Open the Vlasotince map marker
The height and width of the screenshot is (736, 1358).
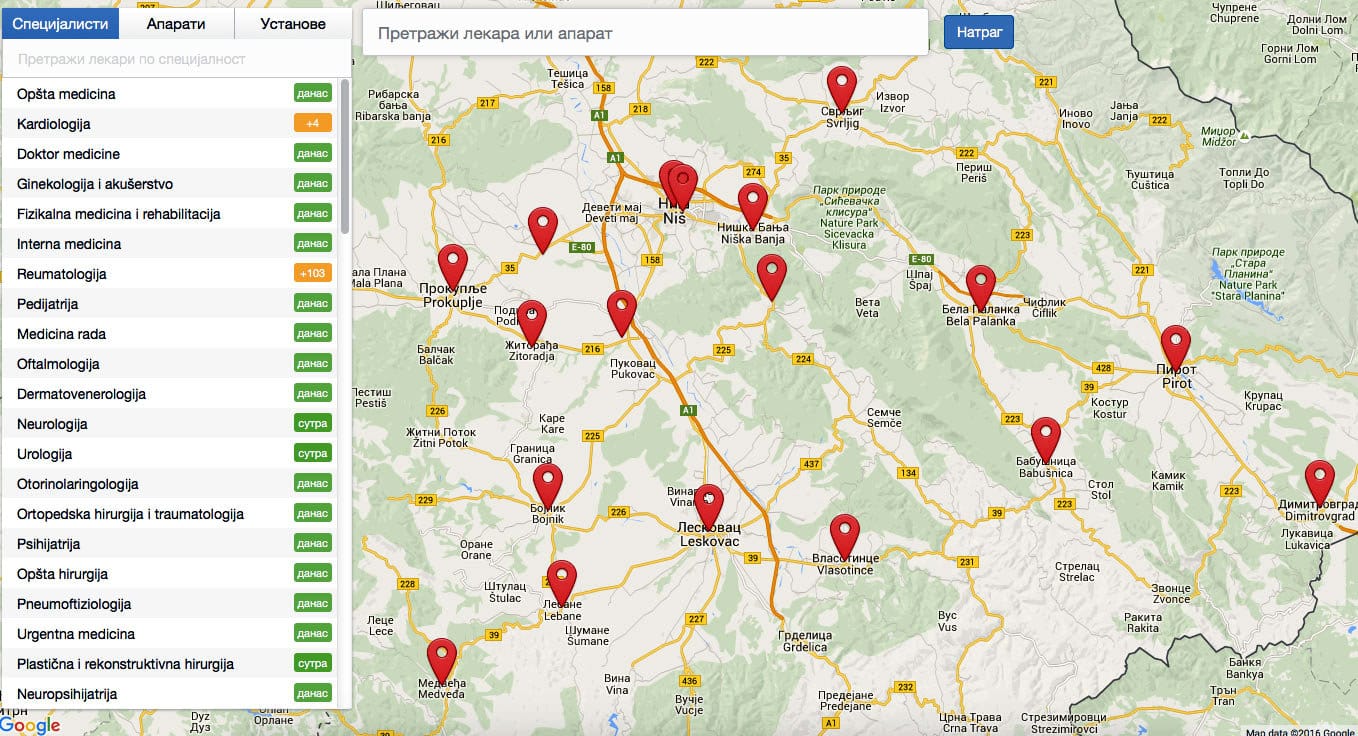[844, 535]
